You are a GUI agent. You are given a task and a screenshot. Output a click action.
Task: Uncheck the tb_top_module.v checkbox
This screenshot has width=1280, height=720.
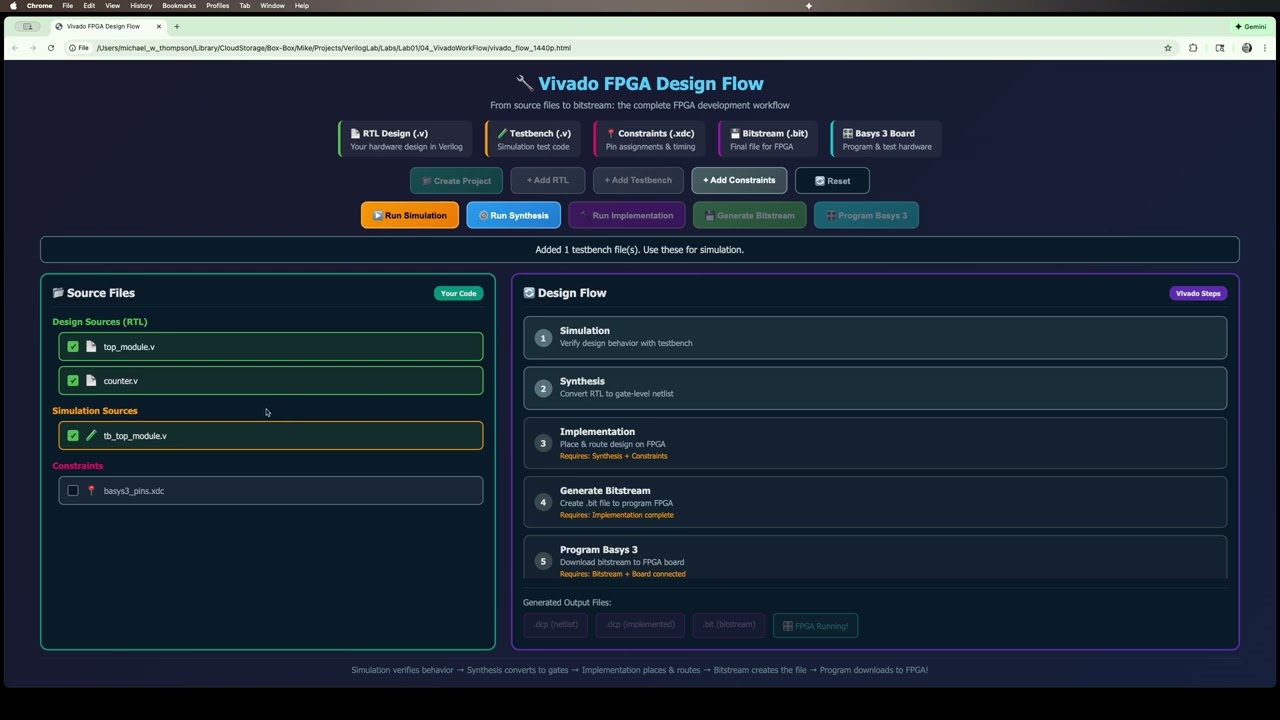point(73,436)
